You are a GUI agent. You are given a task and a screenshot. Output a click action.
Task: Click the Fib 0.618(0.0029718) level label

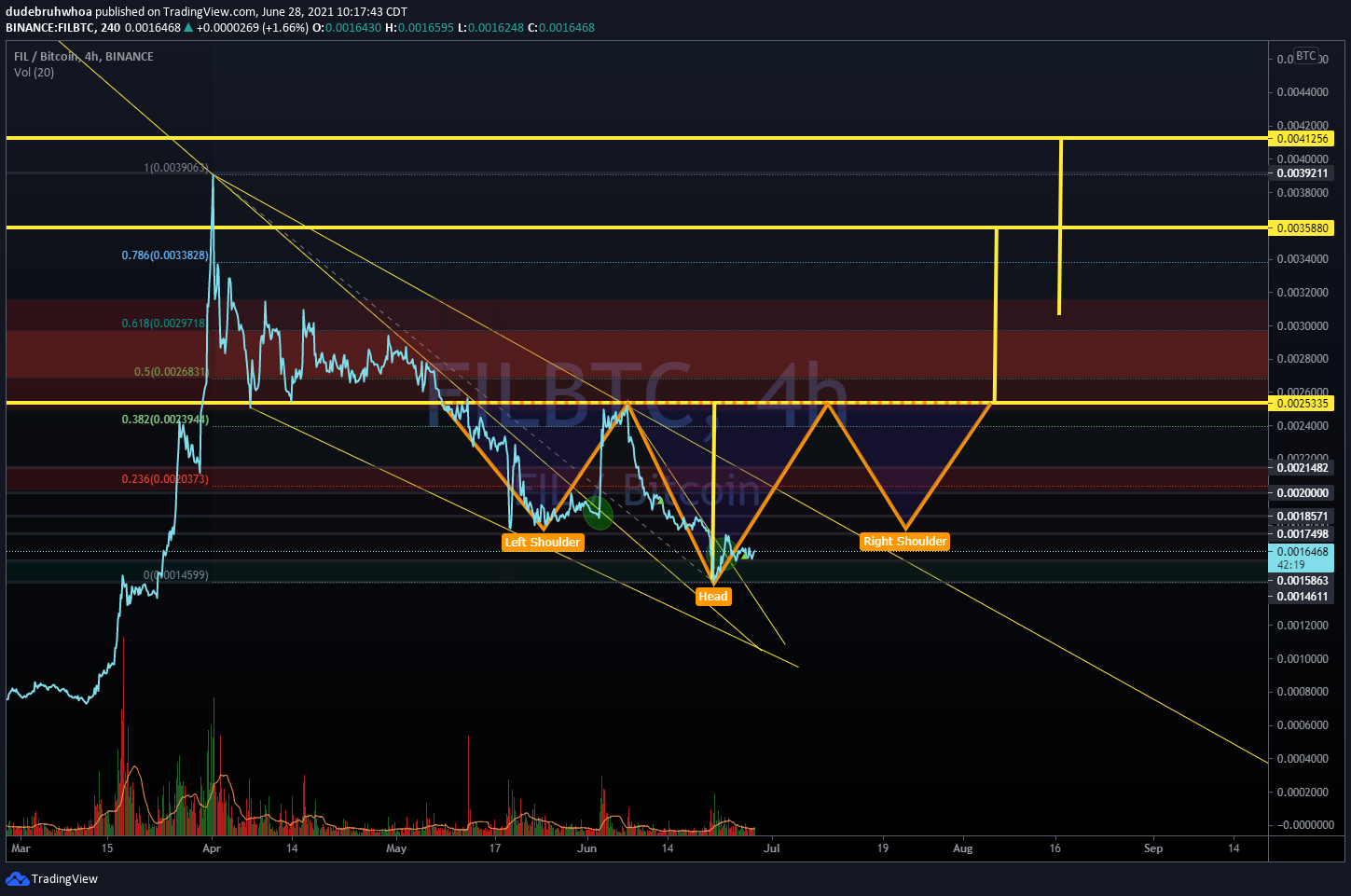pos(164,323)
